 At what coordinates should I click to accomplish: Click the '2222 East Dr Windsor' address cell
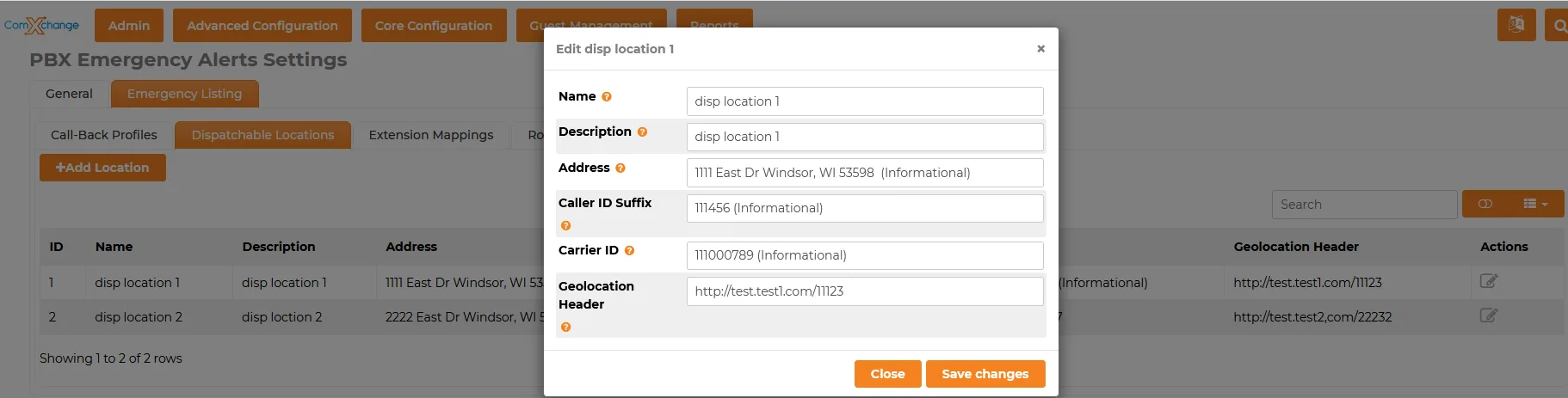[465, 317]
